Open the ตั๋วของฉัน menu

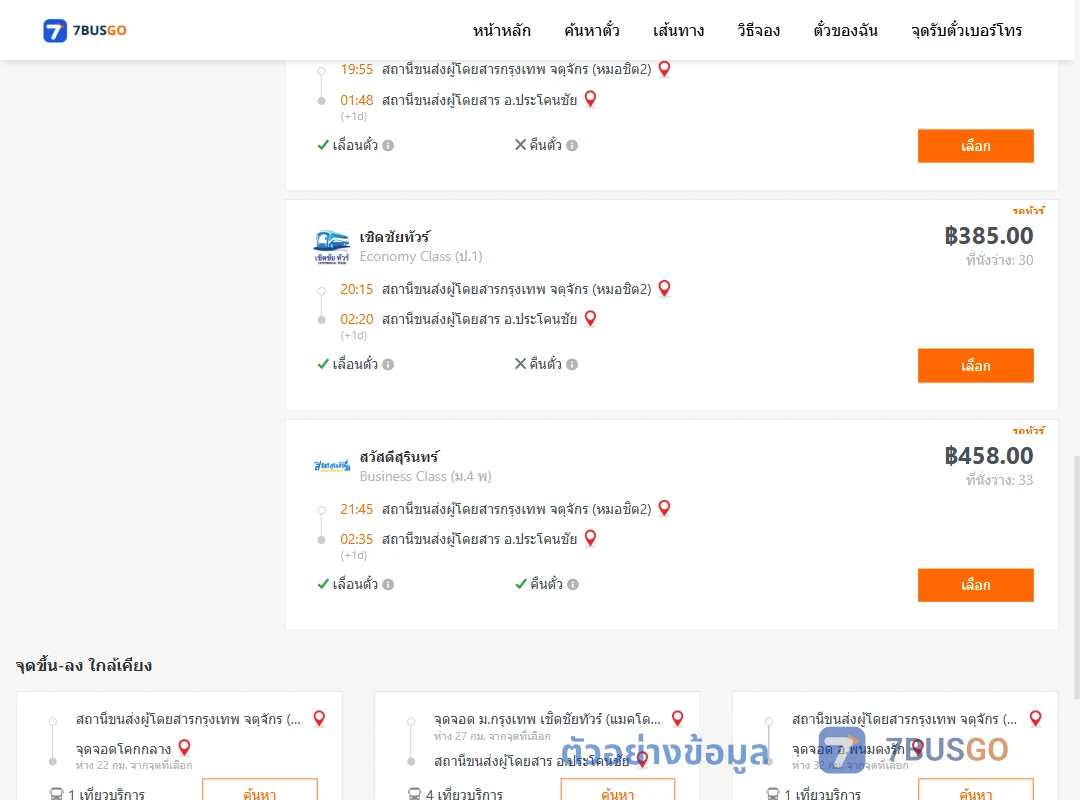(845, 30)
